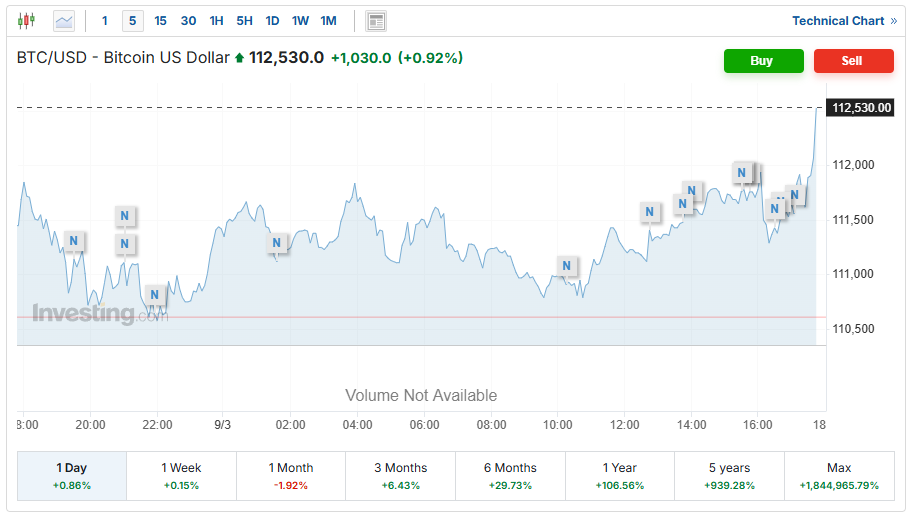
Task: Click the (+0.92%) percent change
Action: (x=430, y=58)
